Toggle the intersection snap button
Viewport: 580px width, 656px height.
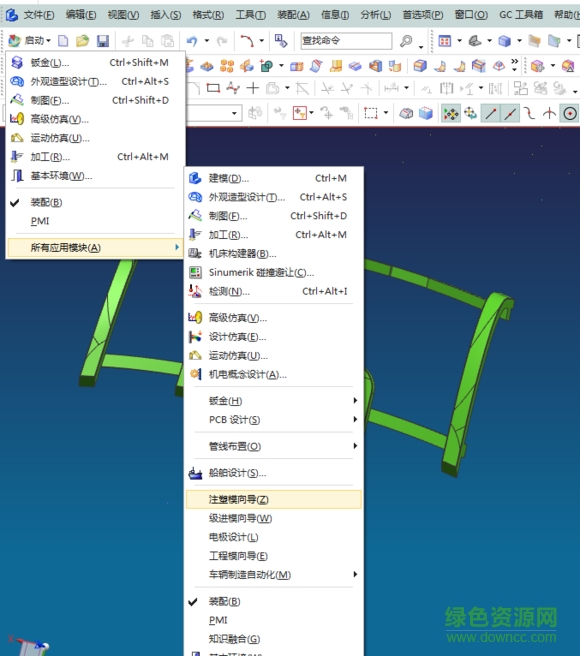(x=549, y=113)
